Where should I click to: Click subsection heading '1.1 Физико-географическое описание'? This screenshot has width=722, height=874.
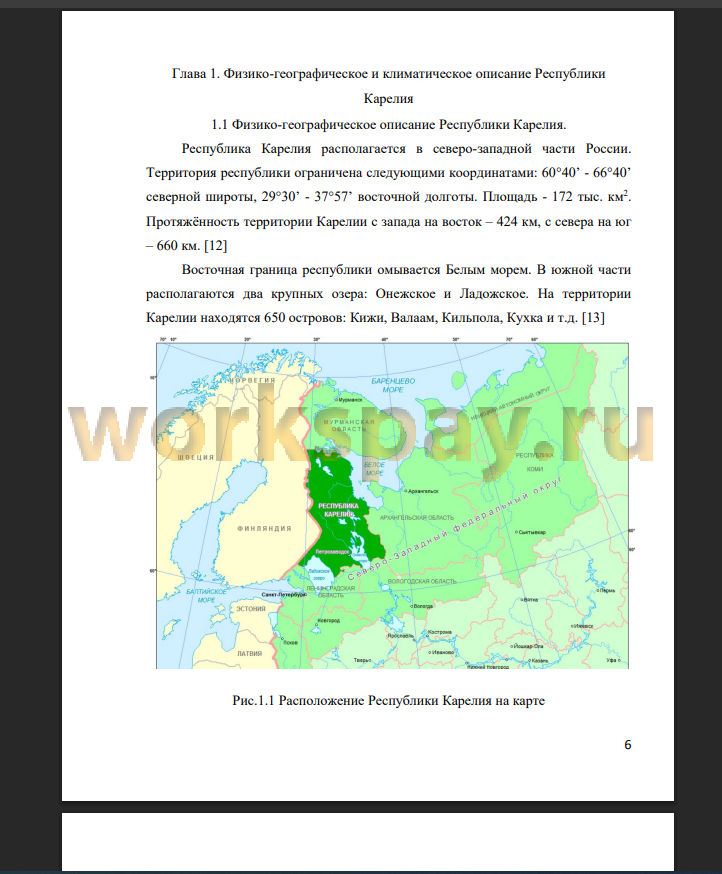coord(324,124)
